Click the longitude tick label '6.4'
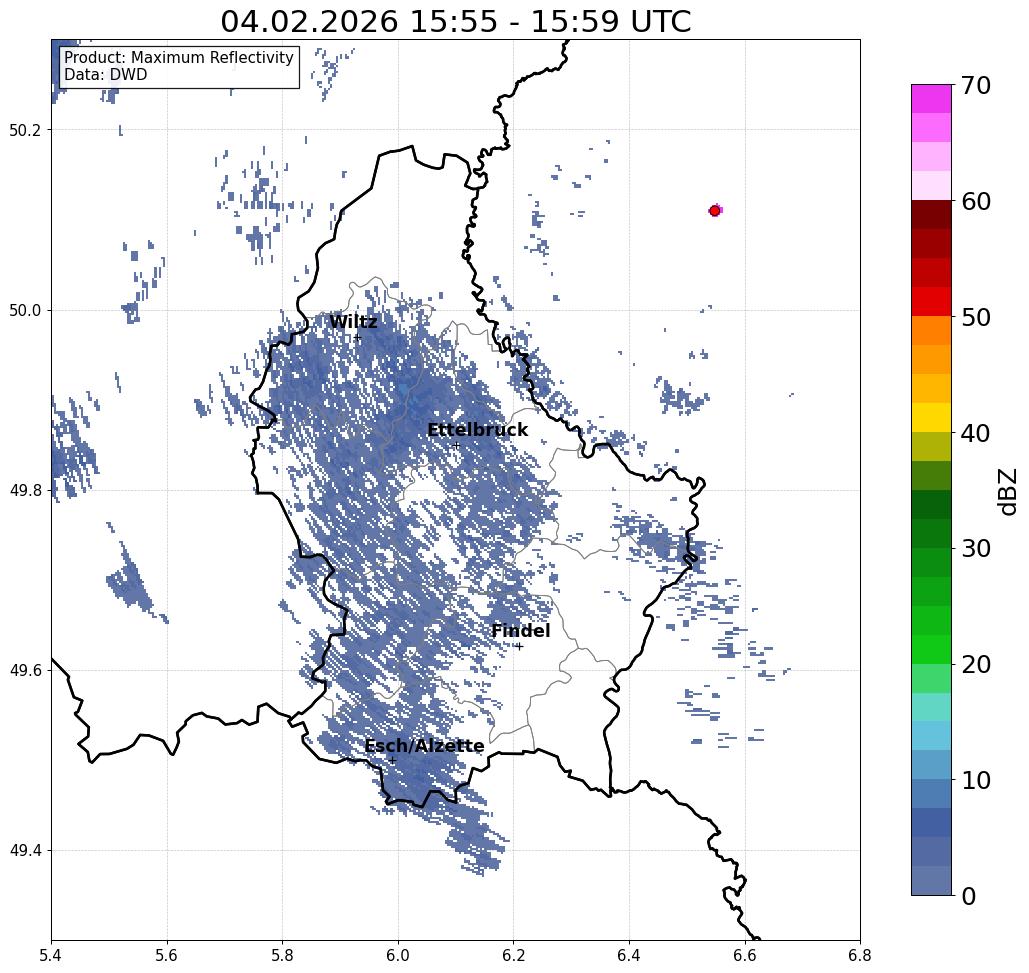The height and width of the screenshot is (973, 1029). tap(629, 955)
